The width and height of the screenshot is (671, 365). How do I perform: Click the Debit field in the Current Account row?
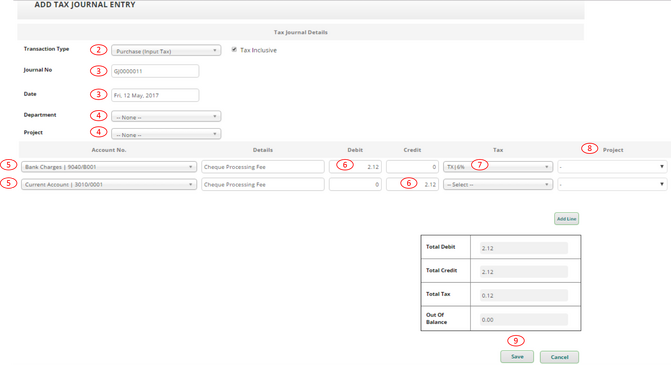355,184
